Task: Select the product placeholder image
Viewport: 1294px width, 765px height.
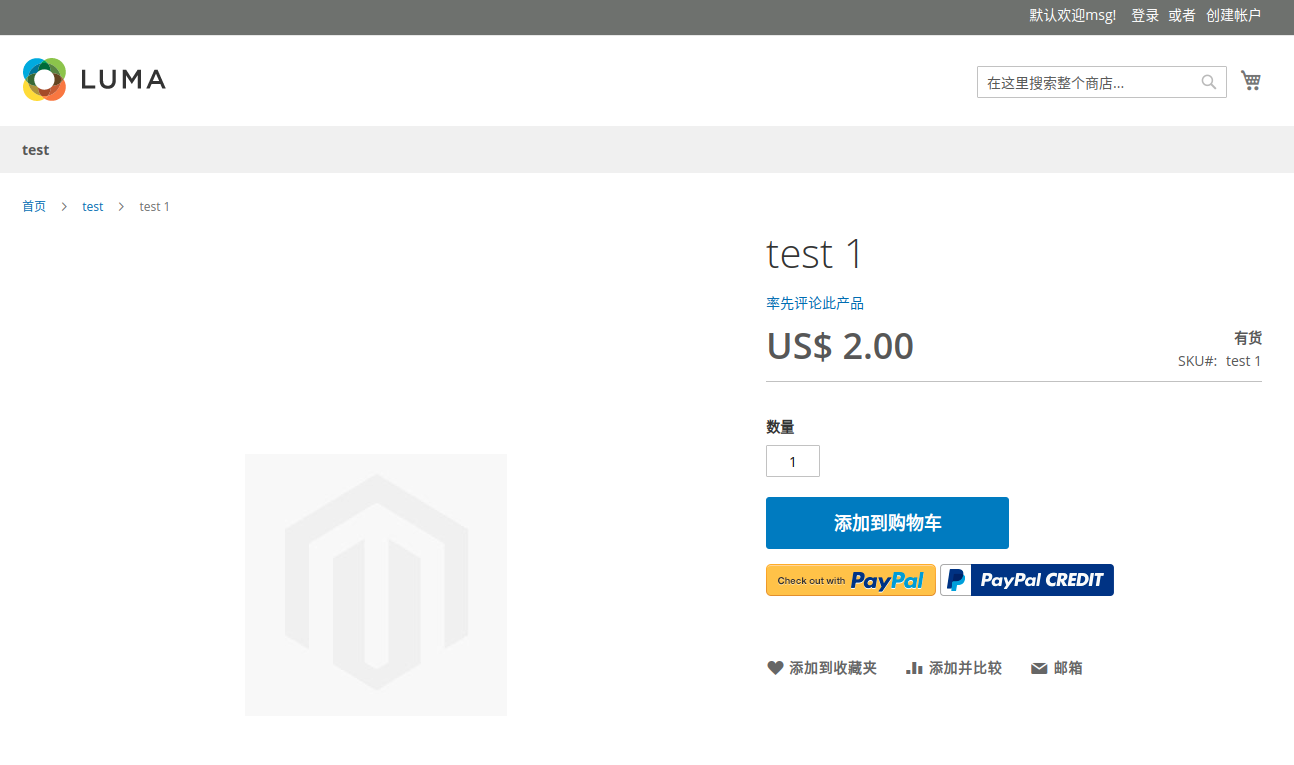Action: pos(375,584)
